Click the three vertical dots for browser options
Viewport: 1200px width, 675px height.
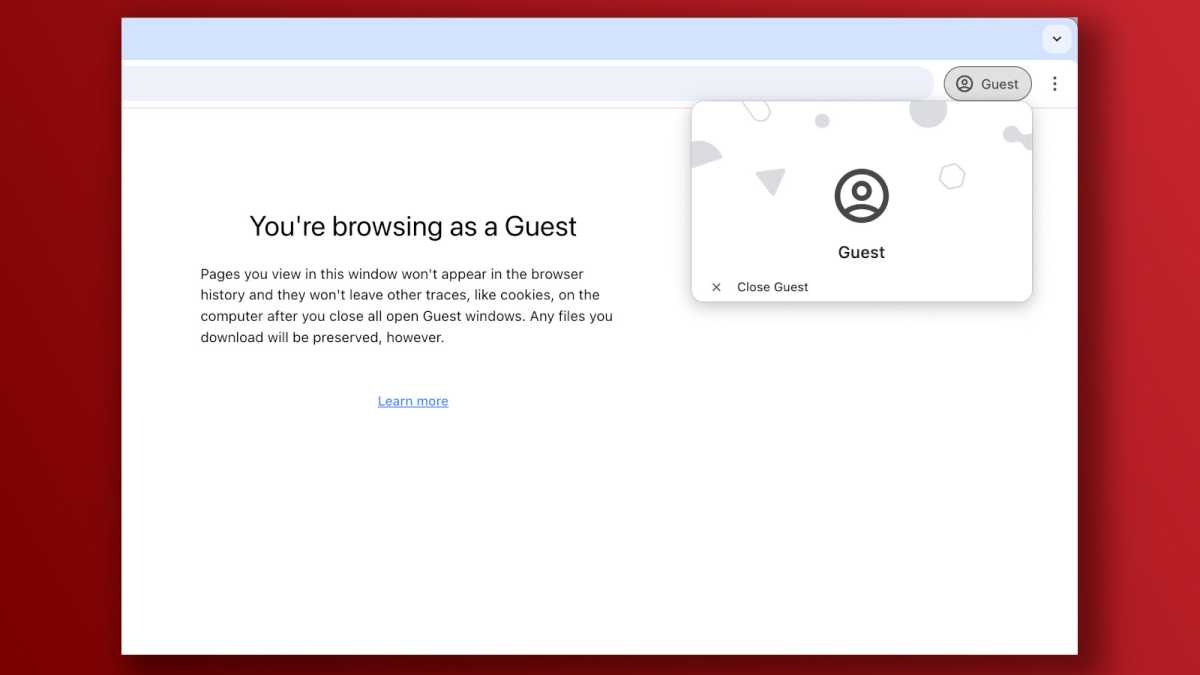click(x=1055, y=83)
